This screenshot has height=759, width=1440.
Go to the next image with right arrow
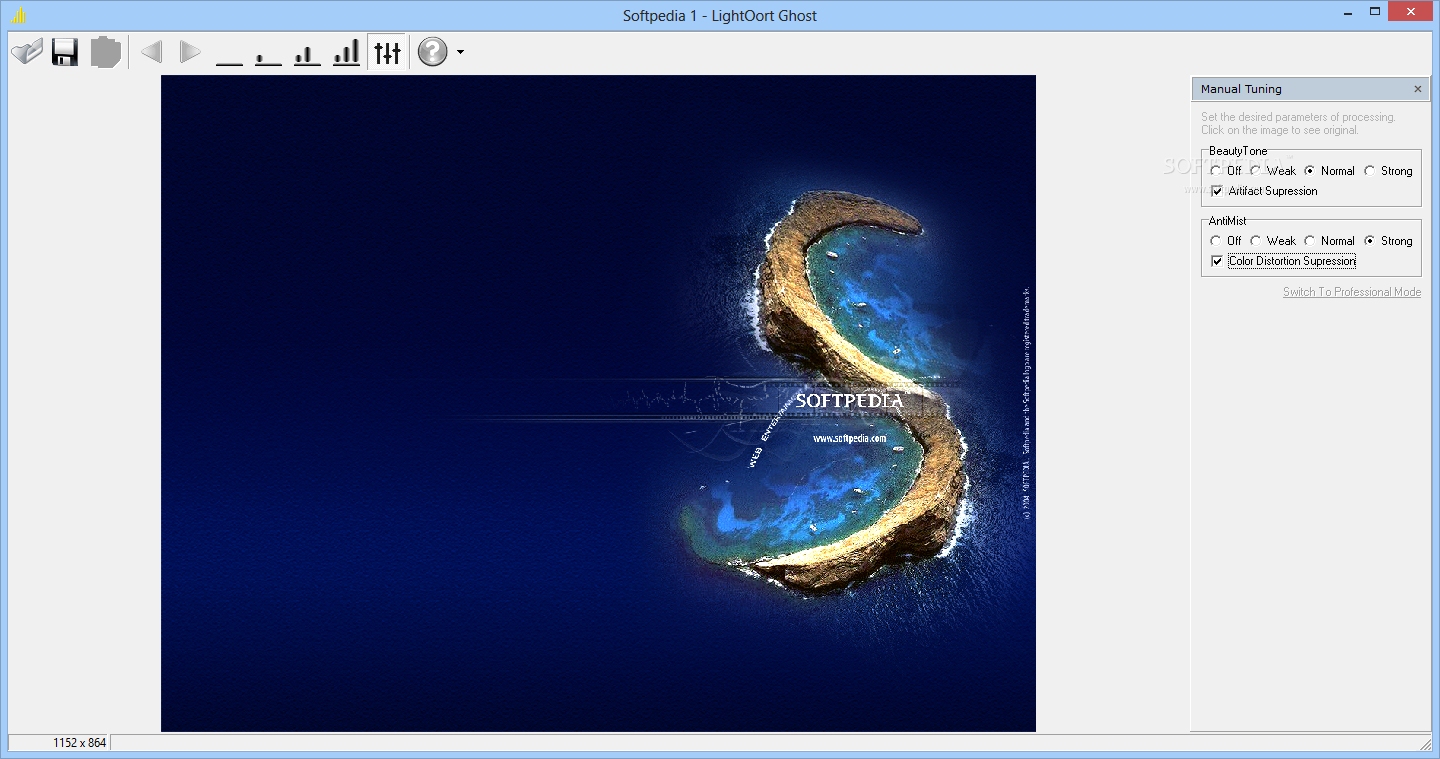tap(190, 52)
